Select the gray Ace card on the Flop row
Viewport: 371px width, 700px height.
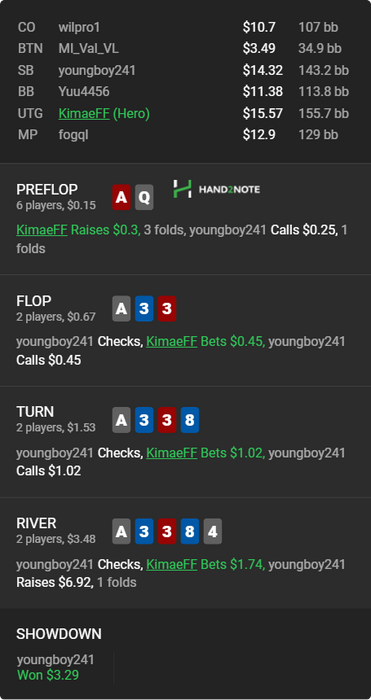(x=121, y=308)
